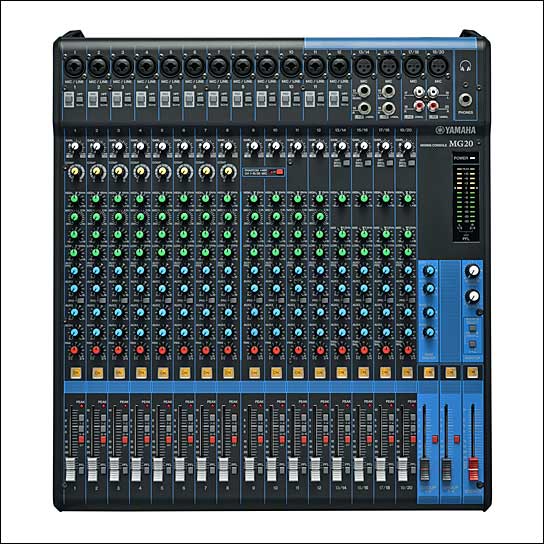
Task: Click the POWER indicator light
Action: click(473, 158)
